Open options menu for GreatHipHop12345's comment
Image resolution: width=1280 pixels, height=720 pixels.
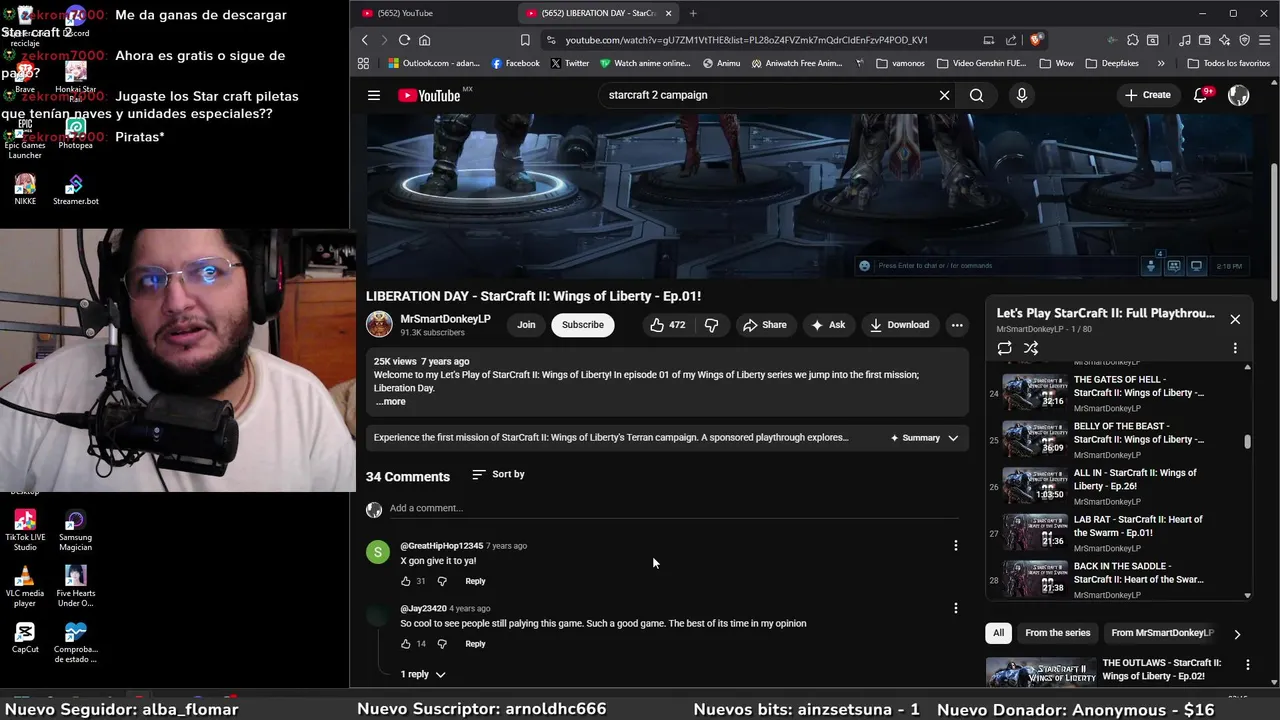click(x=956, y=546)
